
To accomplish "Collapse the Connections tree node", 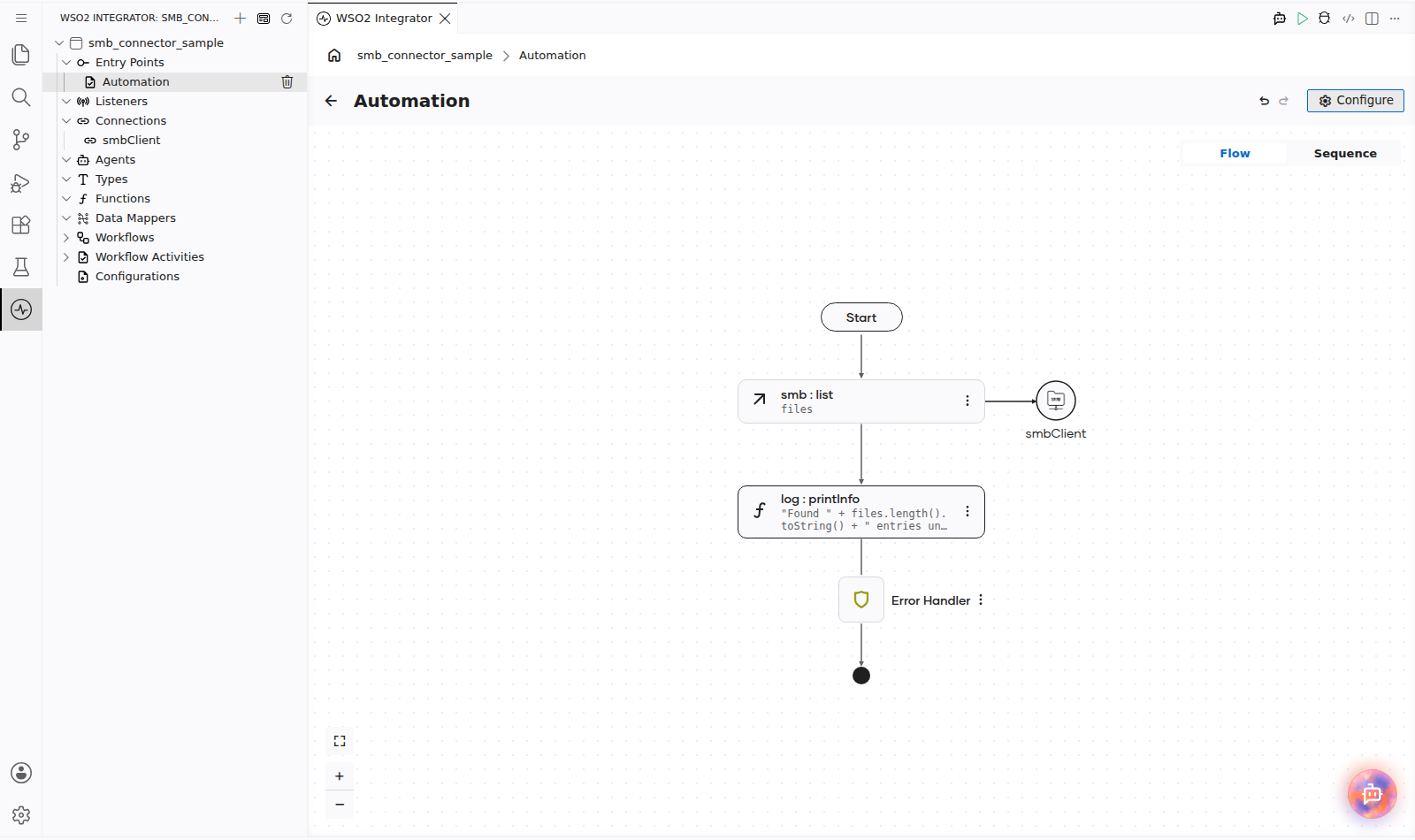I will click(66, 120).
